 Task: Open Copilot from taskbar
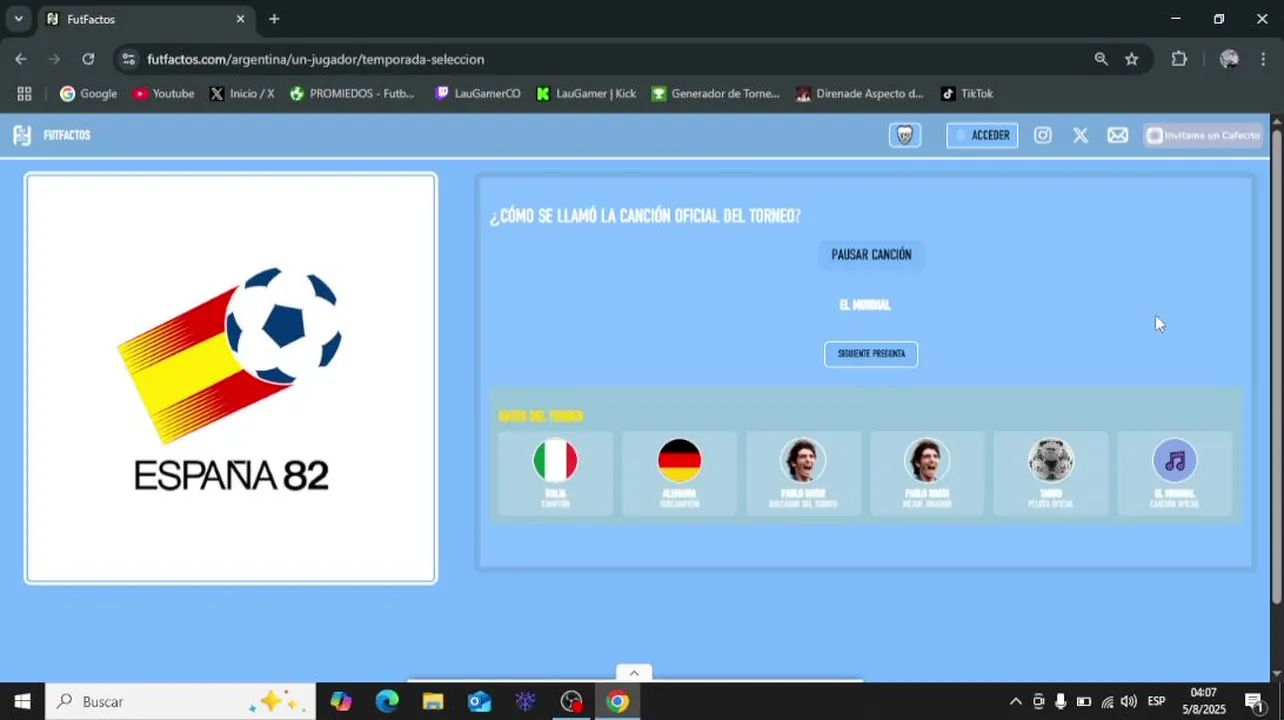[341, 702]
